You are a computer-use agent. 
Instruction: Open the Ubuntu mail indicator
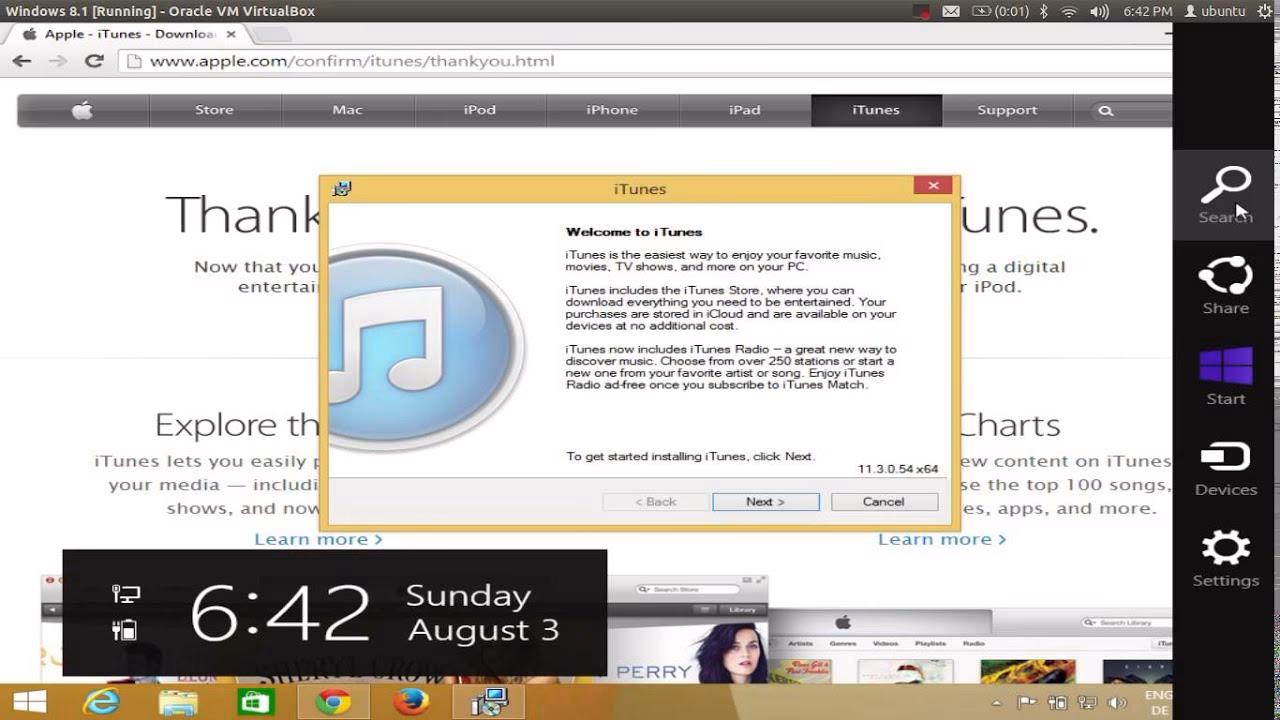(951, 11)
